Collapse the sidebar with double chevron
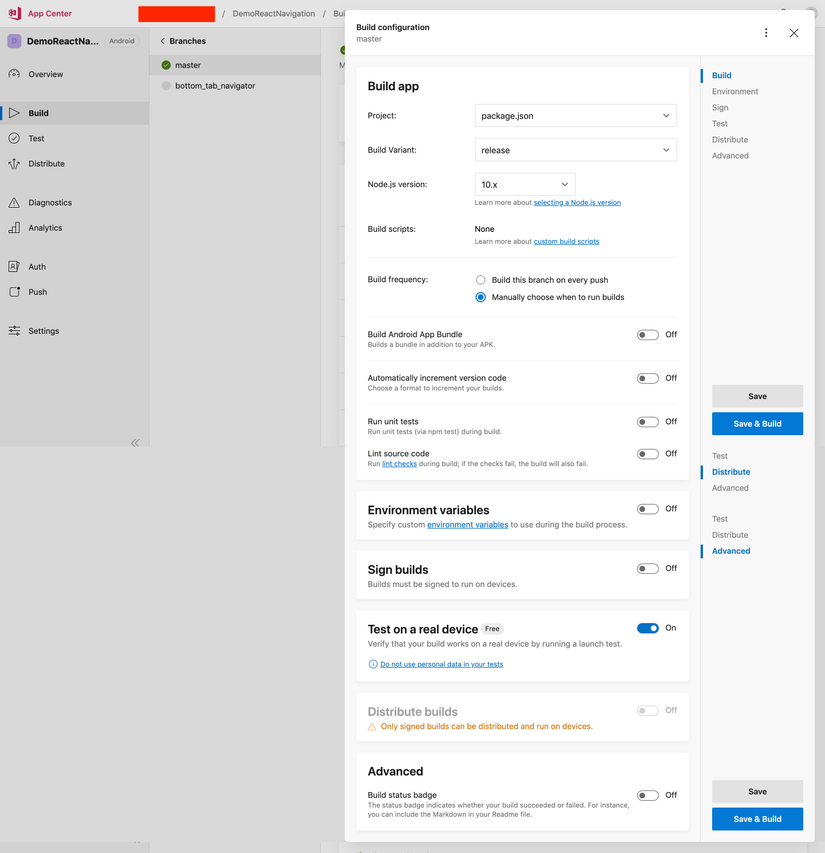825x853 pixels. (x=135, y=443)
